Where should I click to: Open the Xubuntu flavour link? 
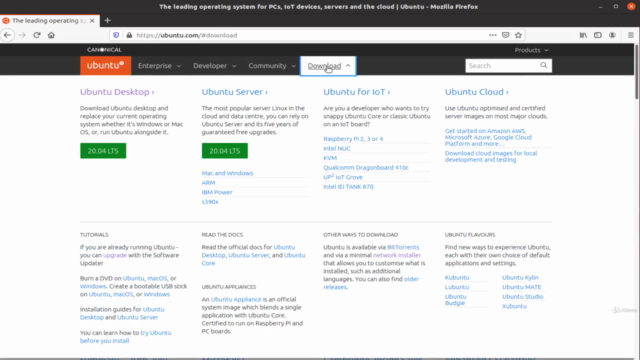(x=514, y=306)
